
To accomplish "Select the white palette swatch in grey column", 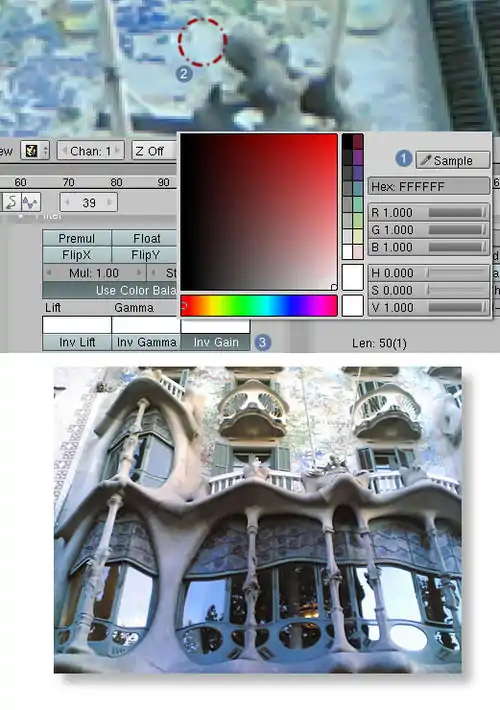I will (x=347, y=252).
